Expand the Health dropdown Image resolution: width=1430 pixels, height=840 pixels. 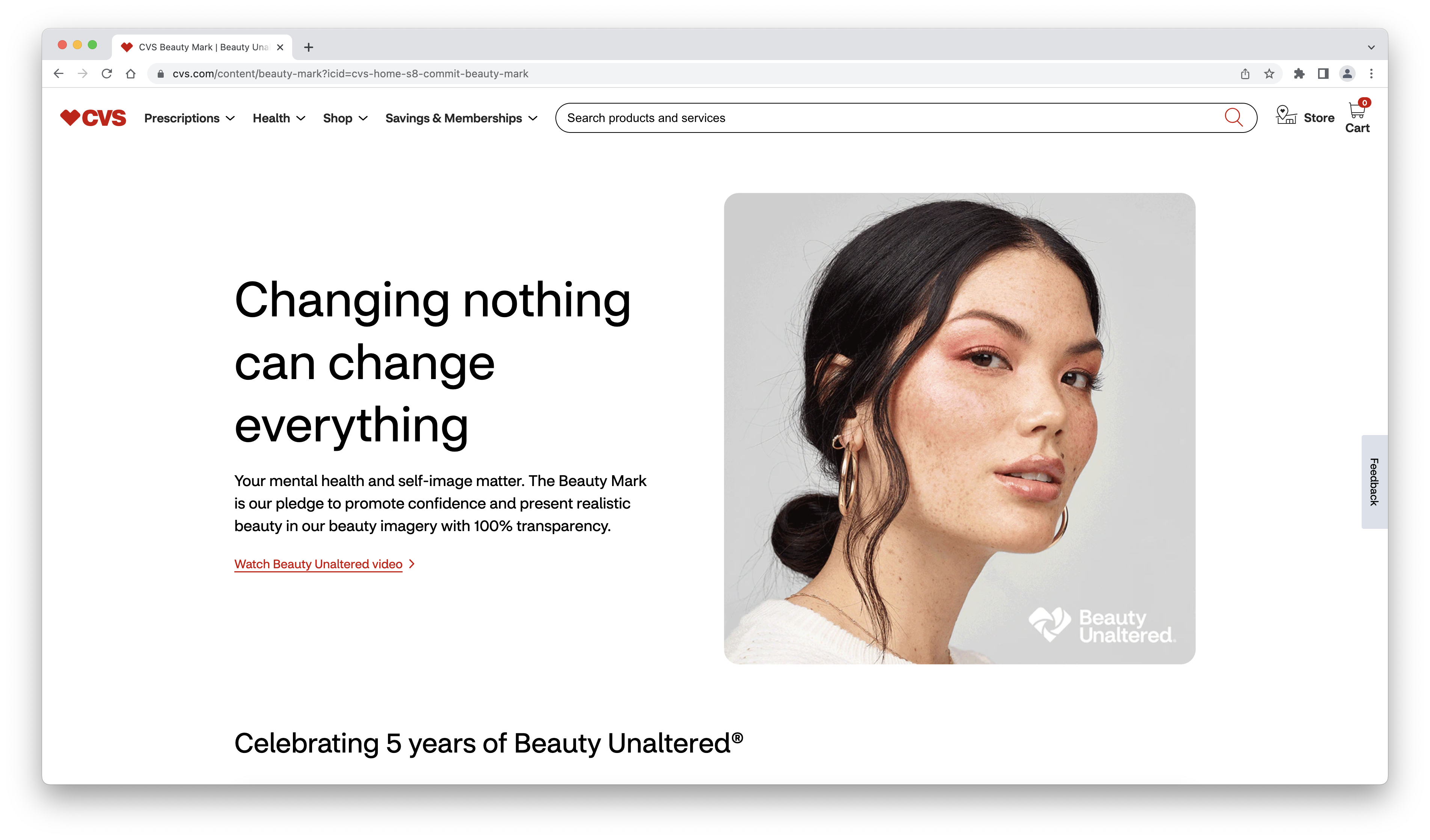point(279,118)
